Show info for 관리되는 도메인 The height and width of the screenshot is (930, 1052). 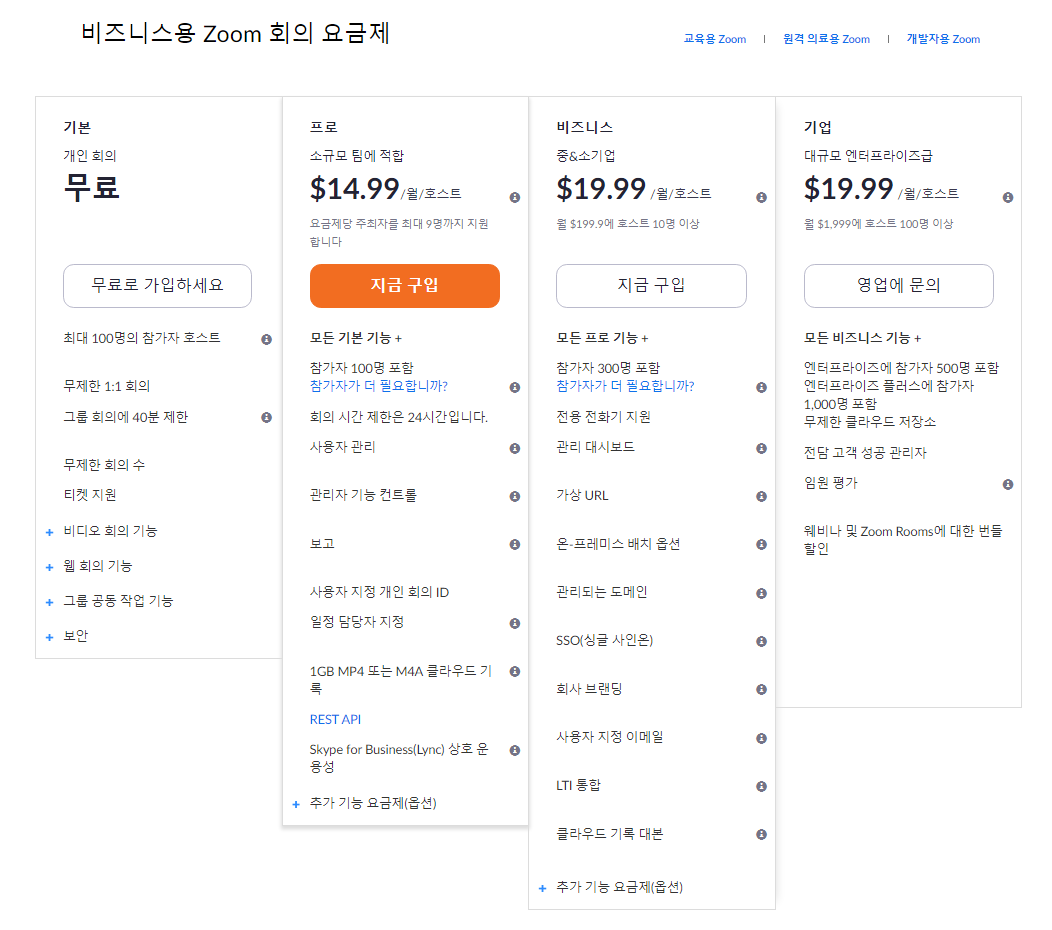[761, 593]
